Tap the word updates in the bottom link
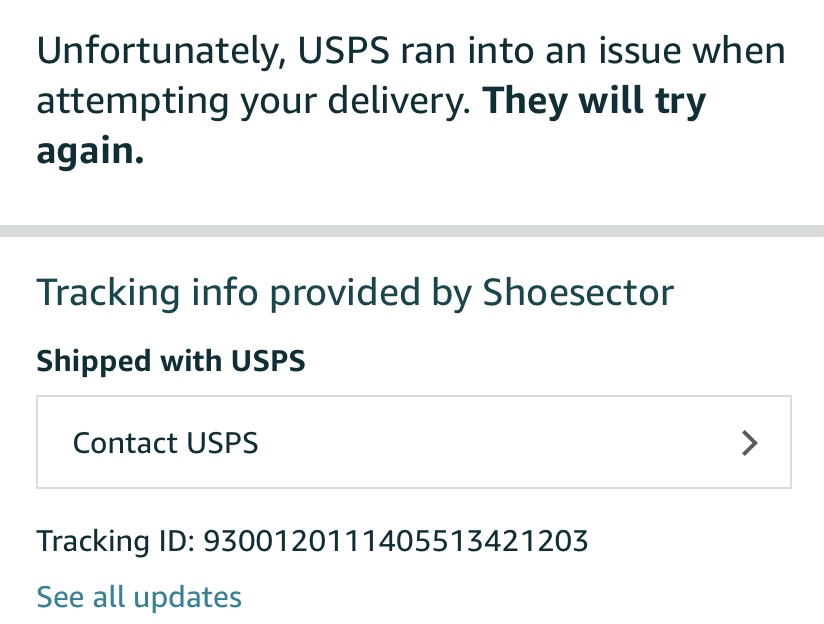This screenshot has width=824, height=624. point(188,597)
